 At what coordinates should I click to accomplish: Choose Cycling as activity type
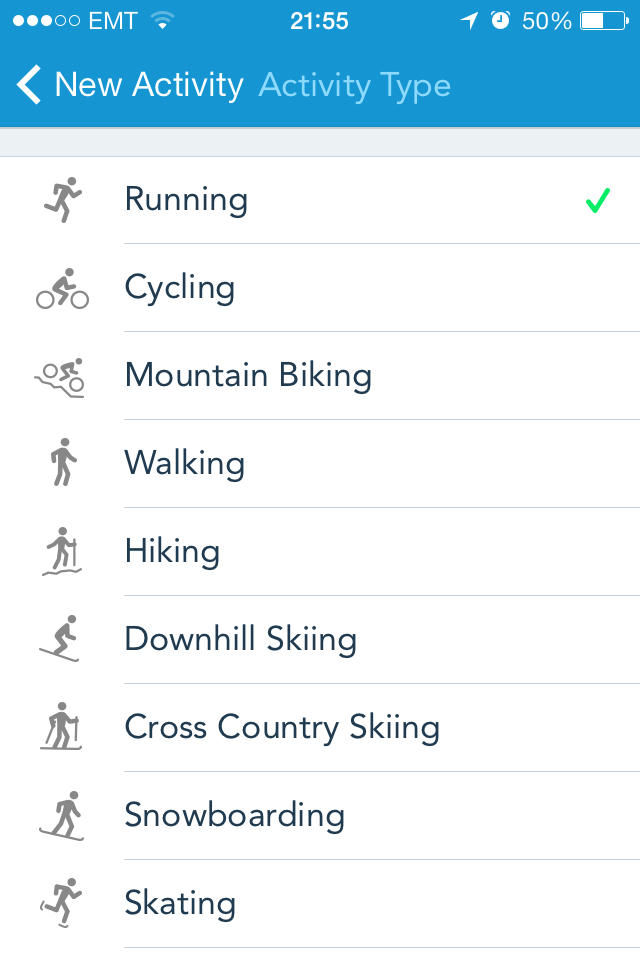pyautogui.click(x=180, y=288)
